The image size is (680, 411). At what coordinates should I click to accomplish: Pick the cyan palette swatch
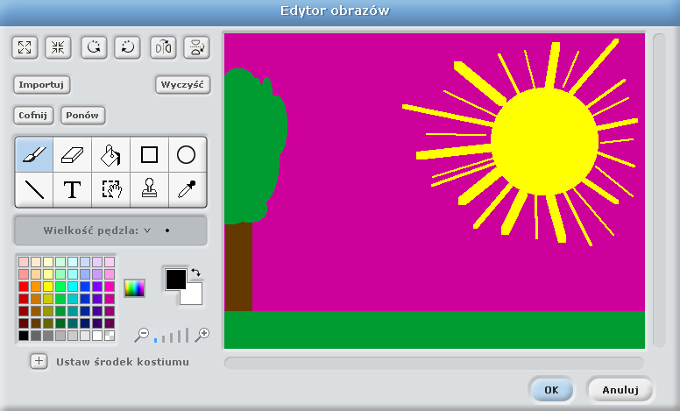(72, 287)
